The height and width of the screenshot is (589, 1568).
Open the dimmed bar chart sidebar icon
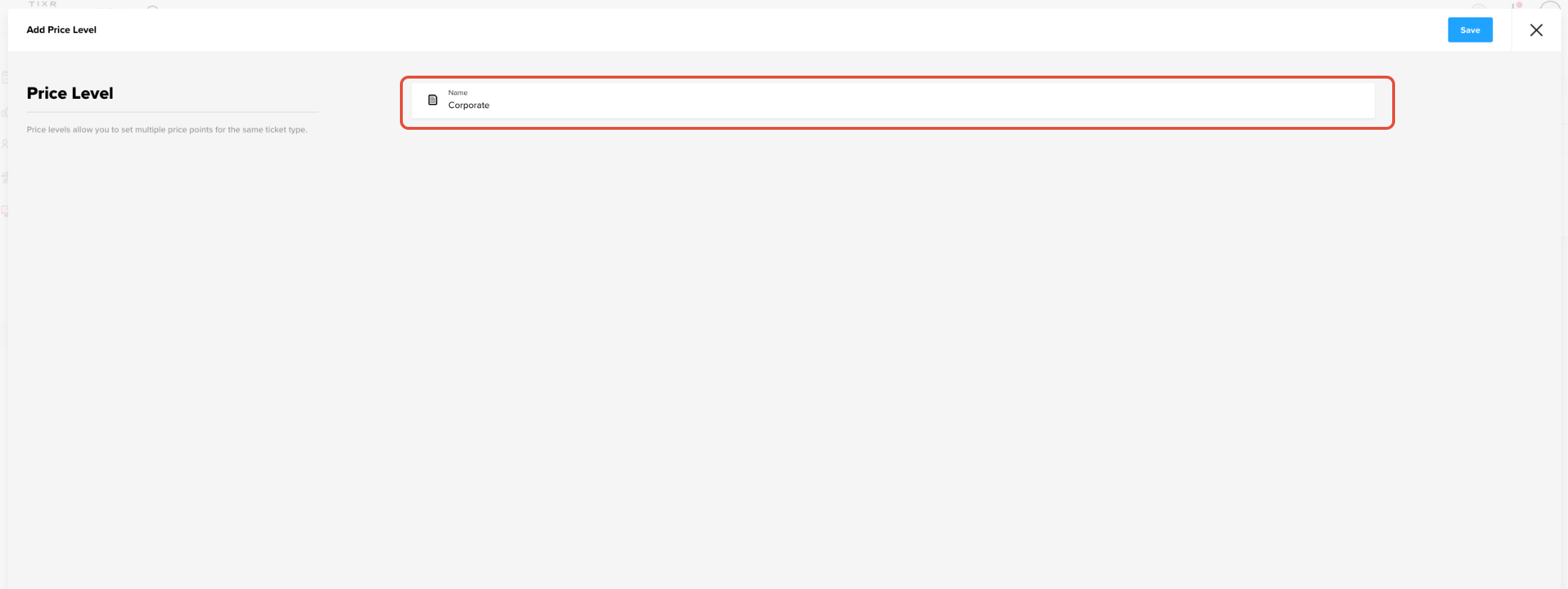[x=4, y=112]
